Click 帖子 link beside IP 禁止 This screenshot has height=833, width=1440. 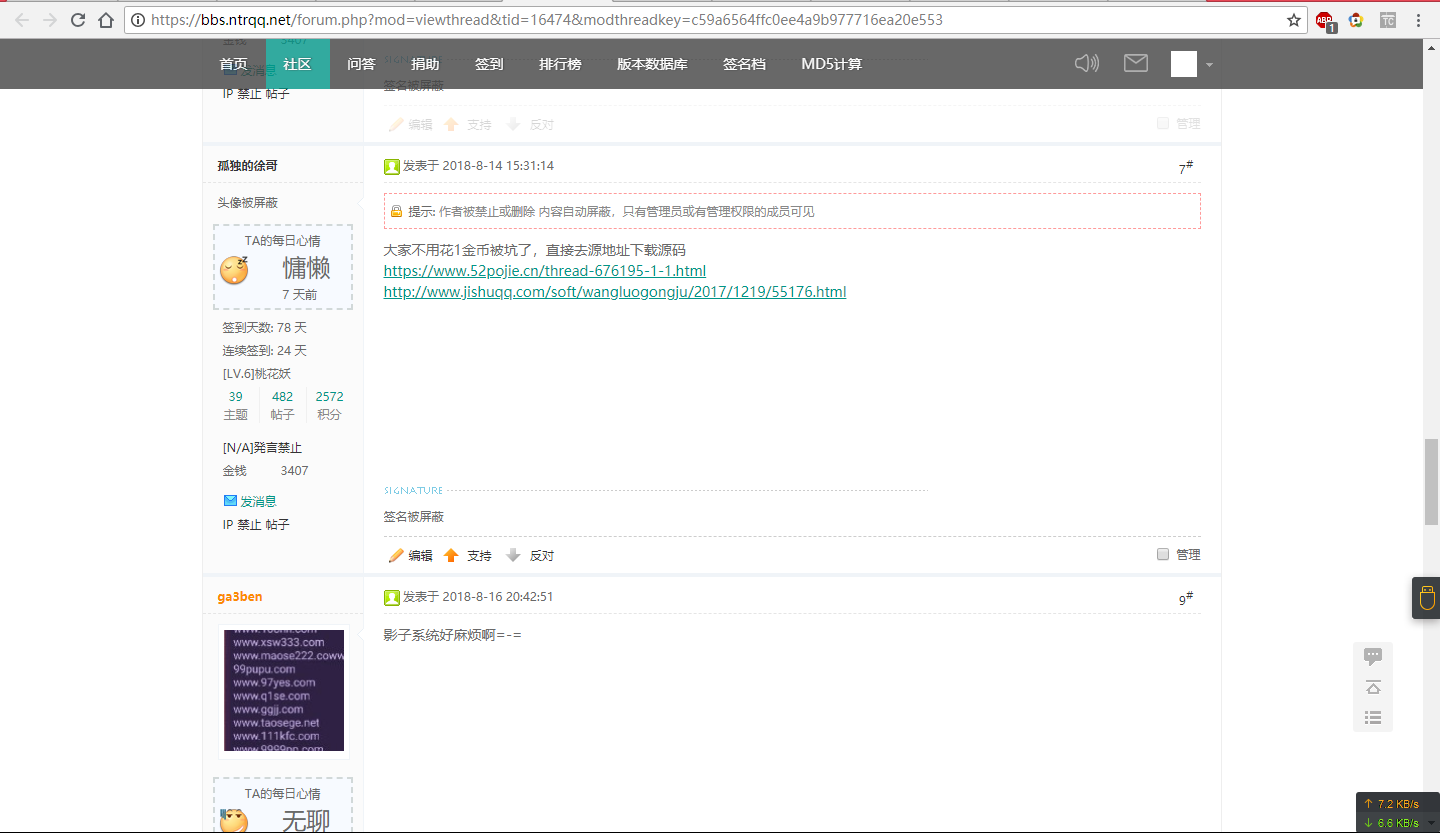(277, 524)
